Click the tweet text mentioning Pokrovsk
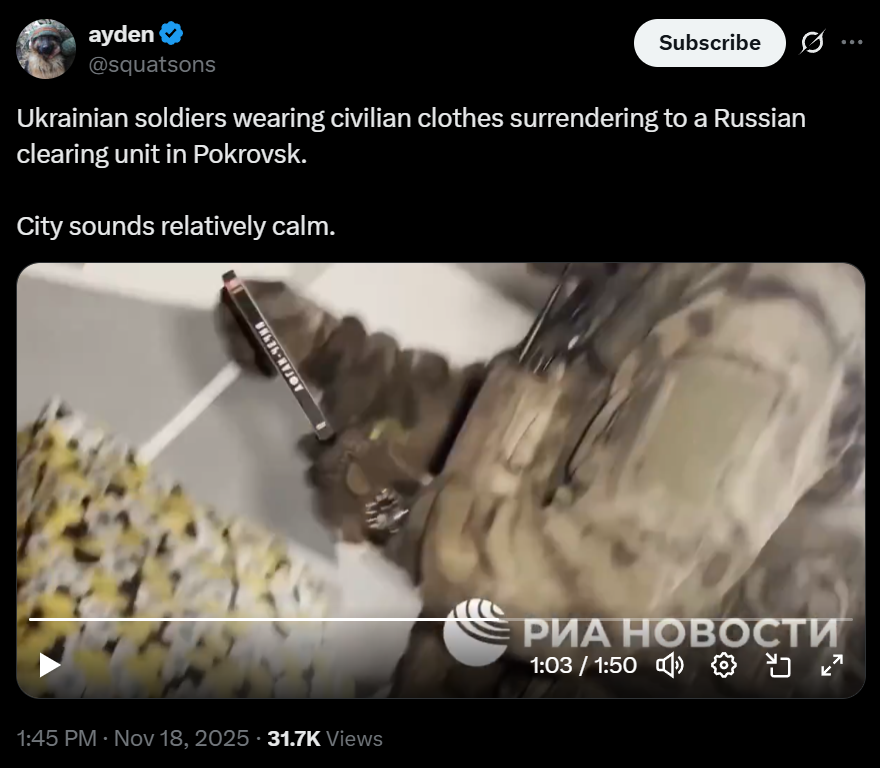 [411, 136]
